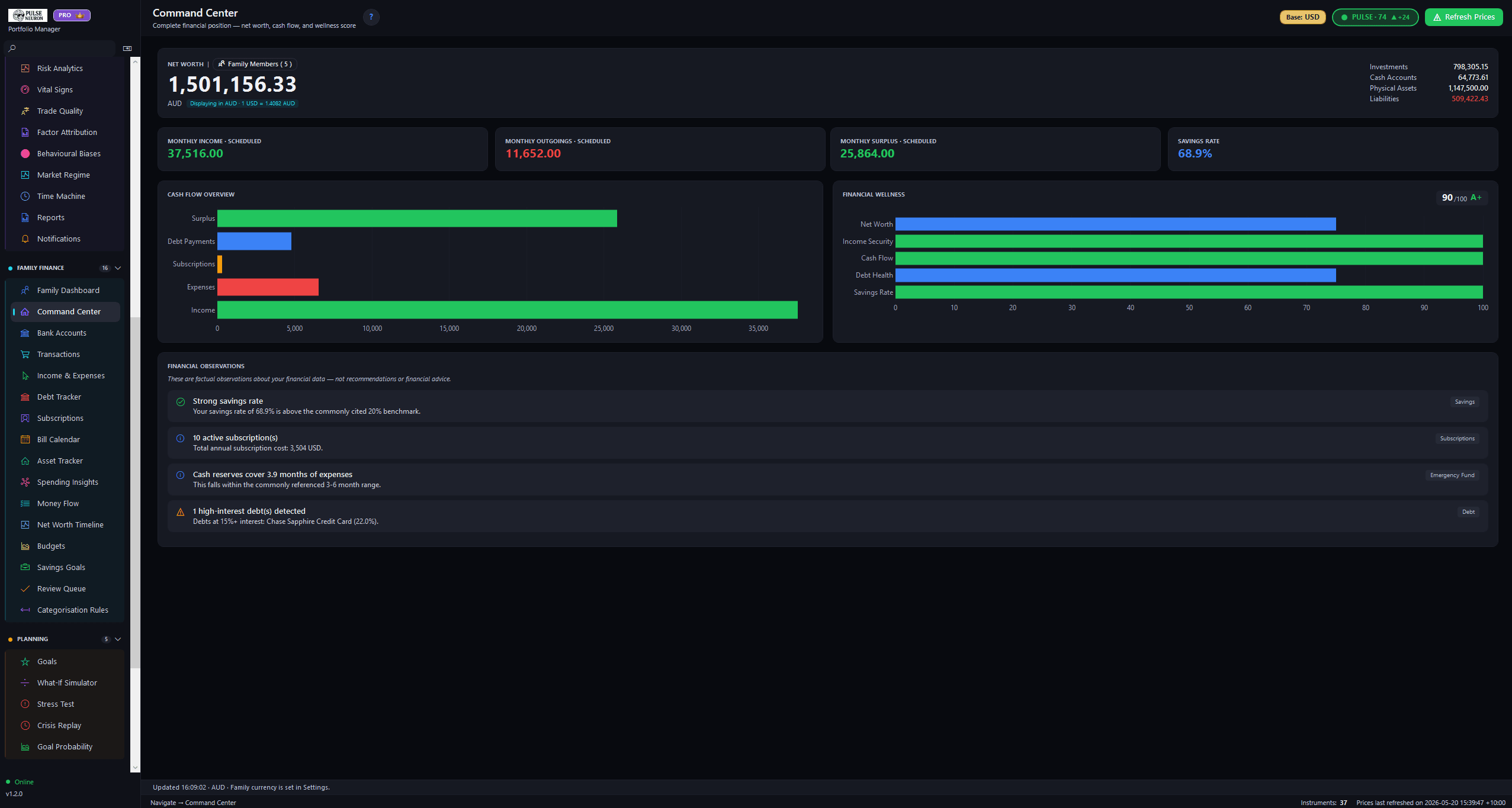Click the PULSE 74 score badge
The width and height of the screenshot is (1512, 808).
(x=1375, y=17)
